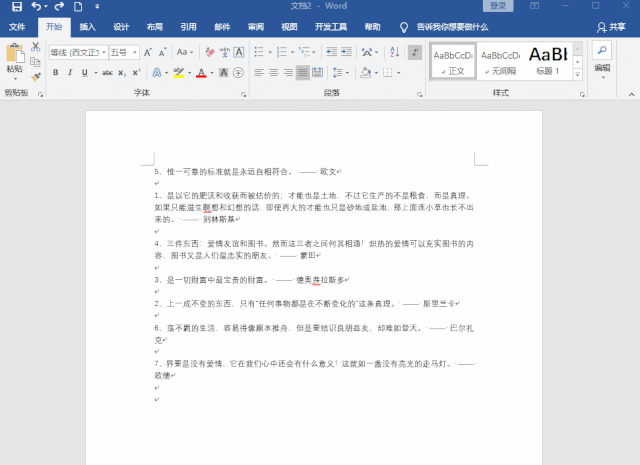The image size is (640, 465).
Task: Apply a character border with the boxed A icon
Action: point(239,52)
